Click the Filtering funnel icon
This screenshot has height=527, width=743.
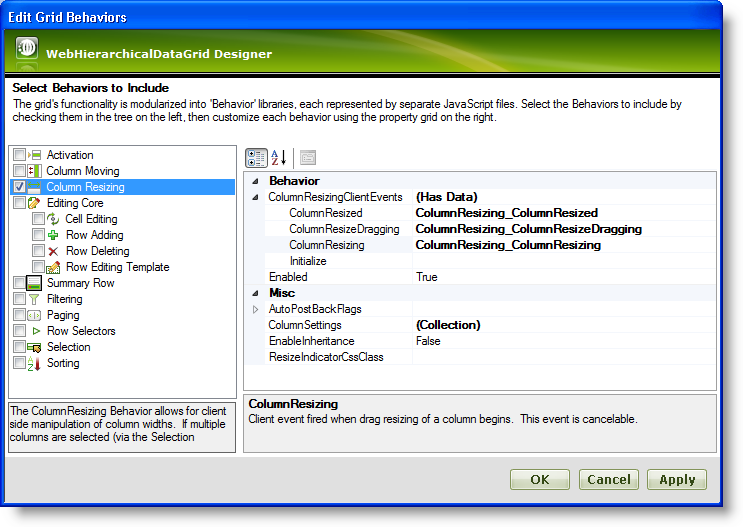(x=34, y=300)
